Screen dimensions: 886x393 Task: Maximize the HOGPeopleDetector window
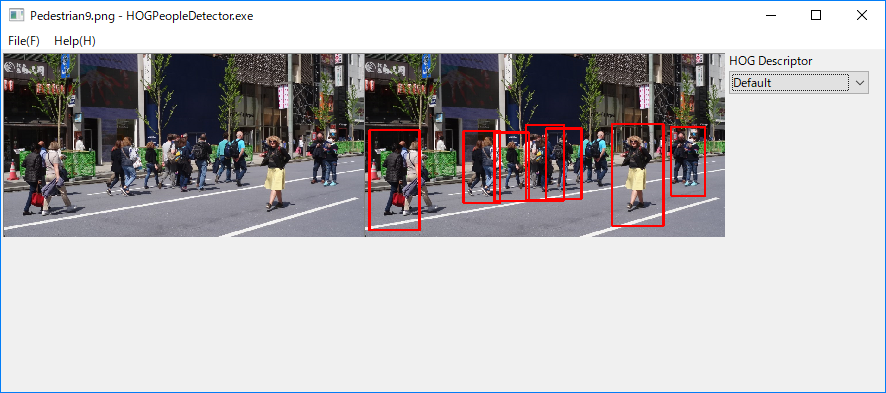(x=815, y=15)
